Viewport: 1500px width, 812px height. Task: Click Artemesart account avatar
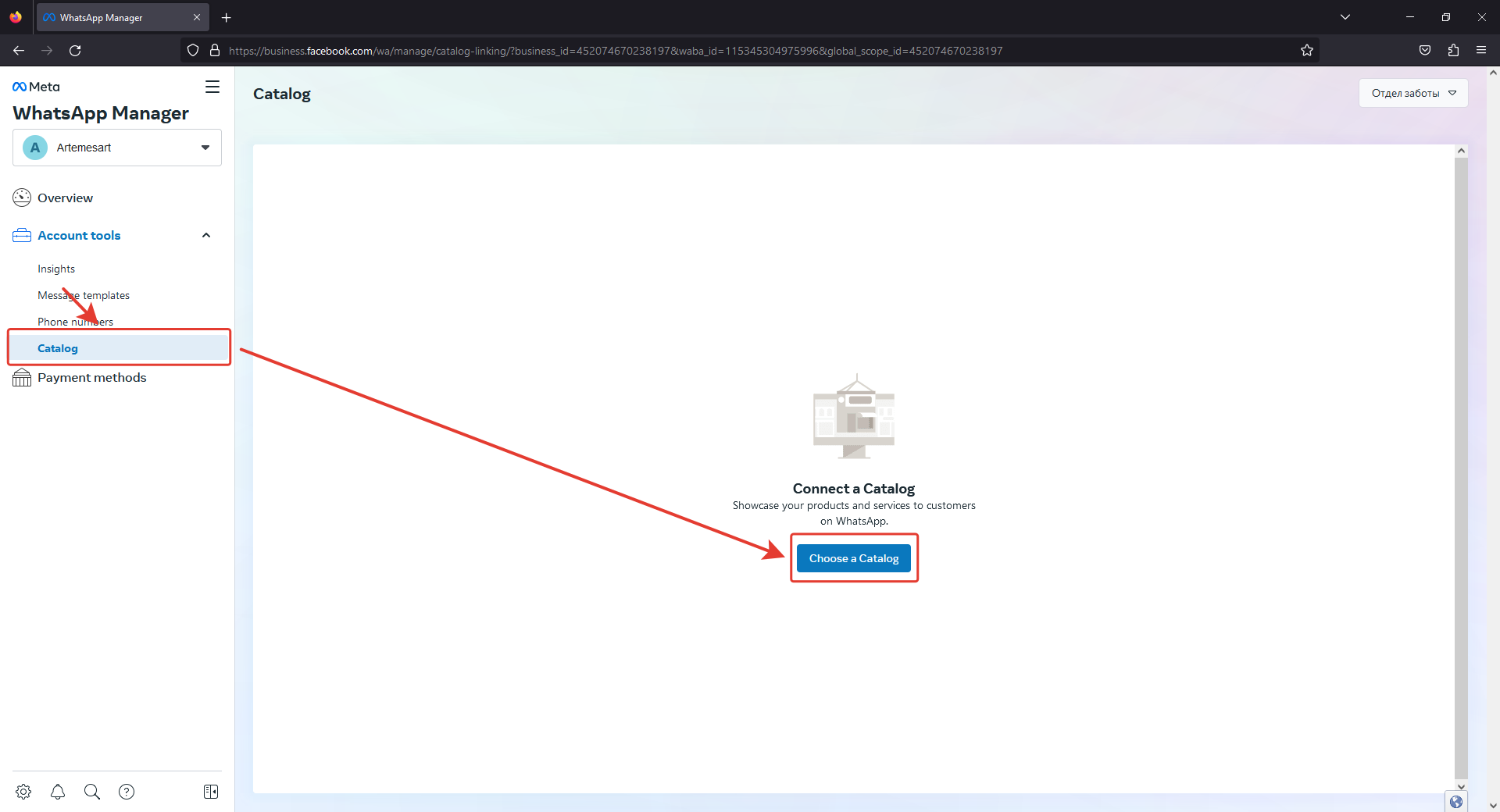35,148
